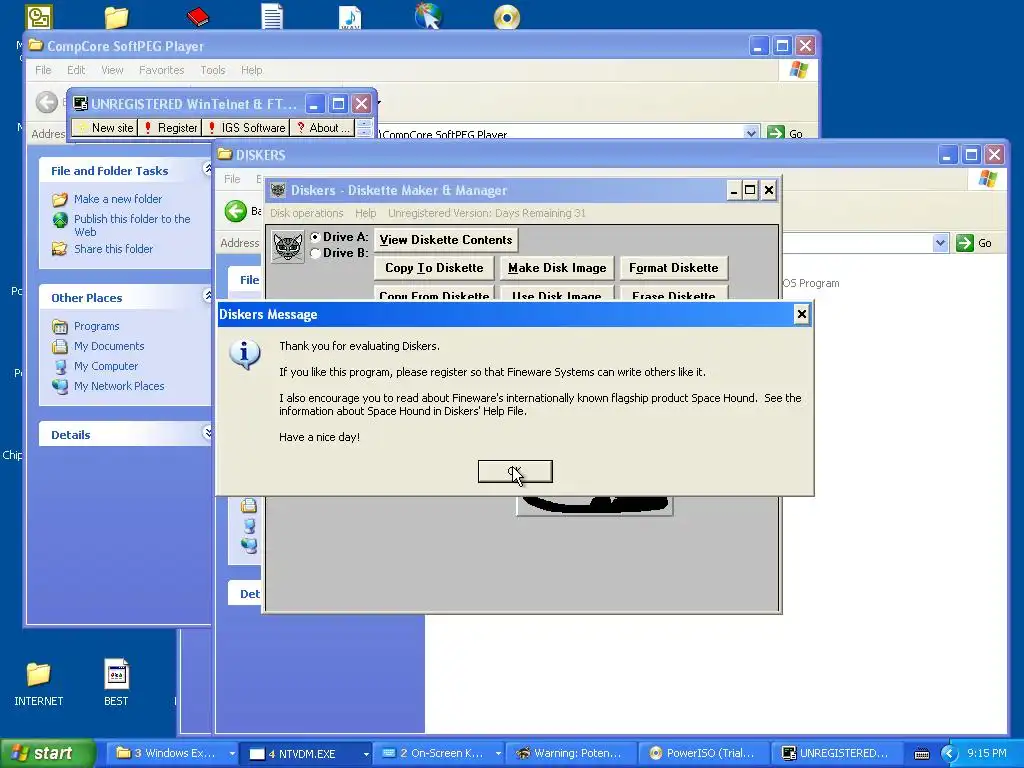The height and width of the screenshot is (768, 1024).
Task: Click the Diskers cat face icon
Action: (x=287, y=246)
